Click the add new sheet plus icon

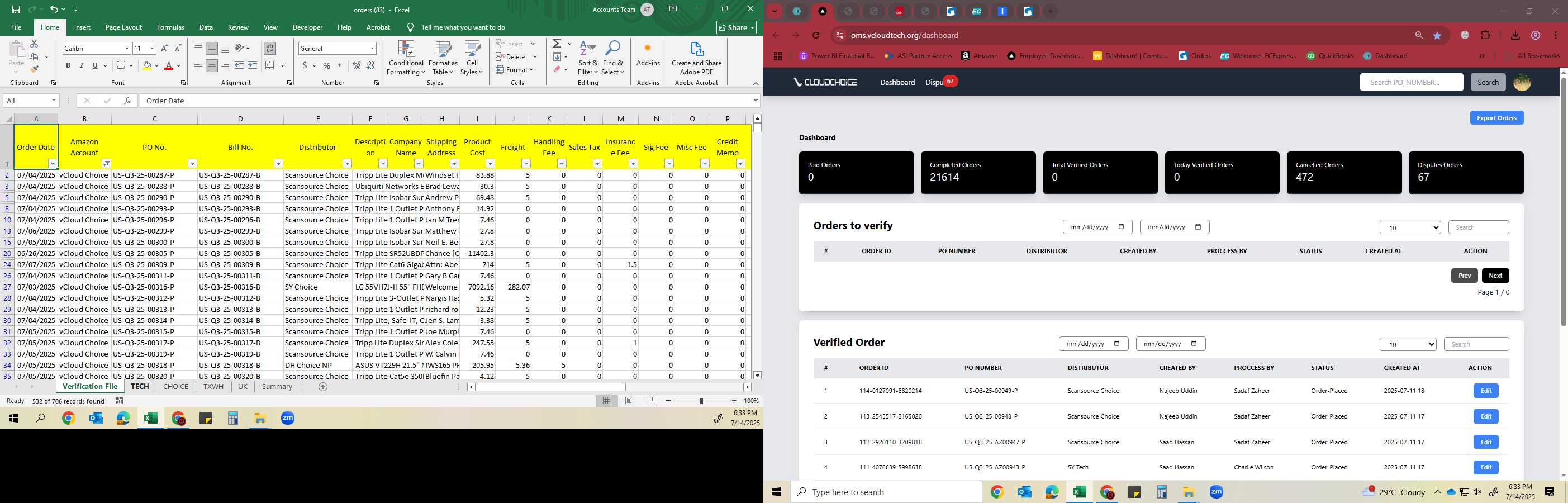[x=323, y=387]
